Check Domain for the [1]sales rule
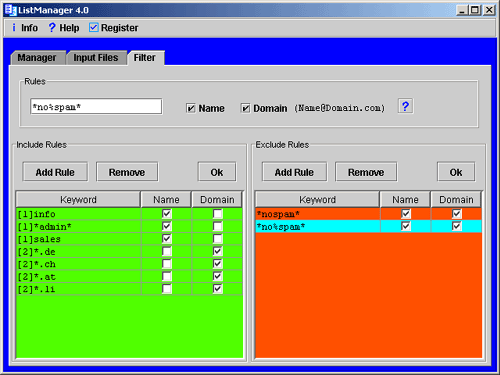The height and width of the screenshot is (375, 500). tap(217, 239)
